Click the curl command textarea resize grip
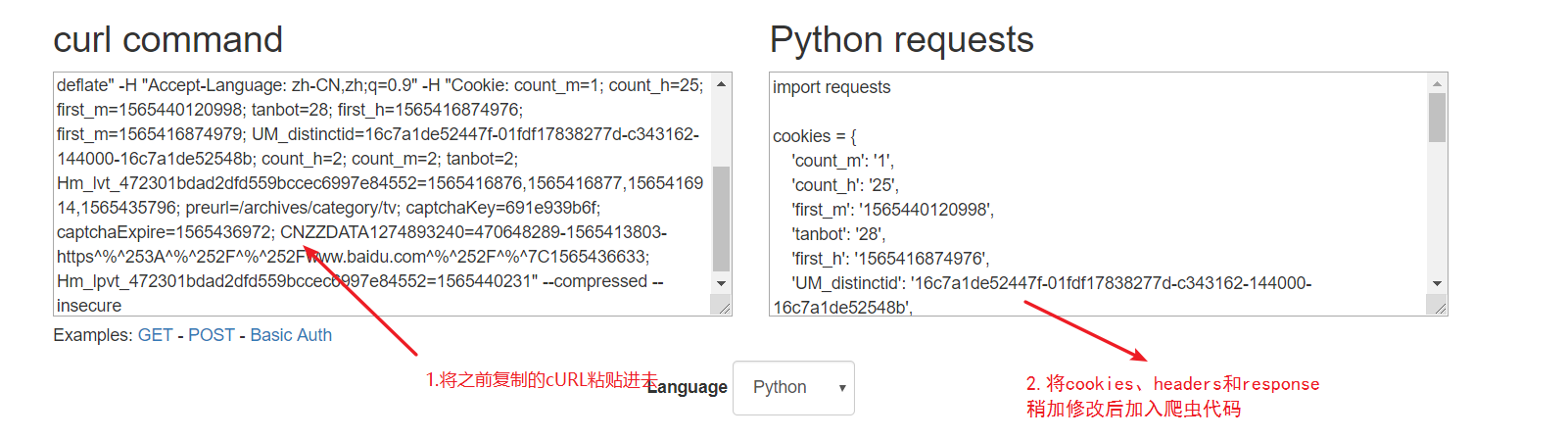Screen dimensions: 1568x439 [724, 308]
